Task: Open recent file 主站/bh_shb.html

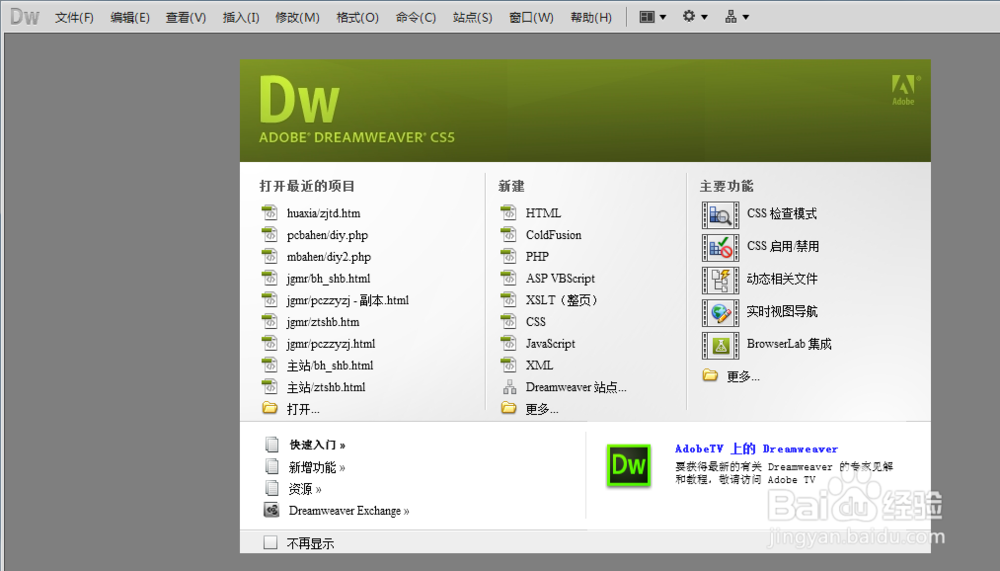Action: (x=330, y=366)
